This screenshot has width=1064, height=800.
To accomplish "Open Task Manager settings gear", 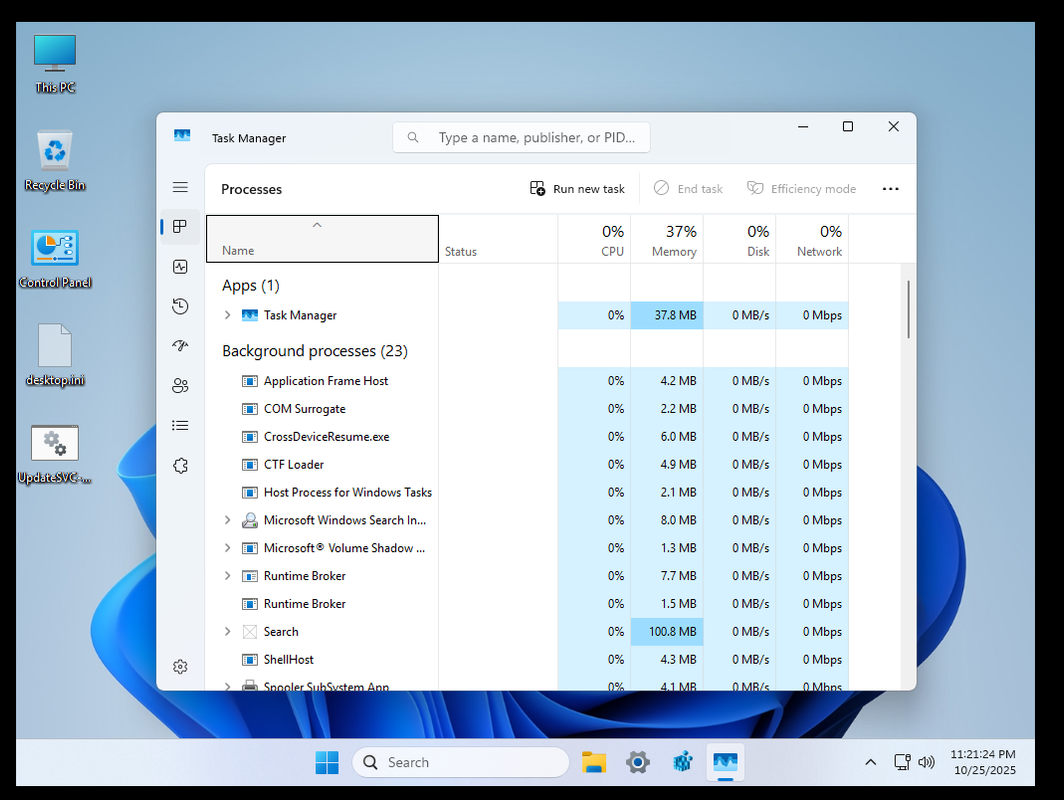I will click(180, 667).
